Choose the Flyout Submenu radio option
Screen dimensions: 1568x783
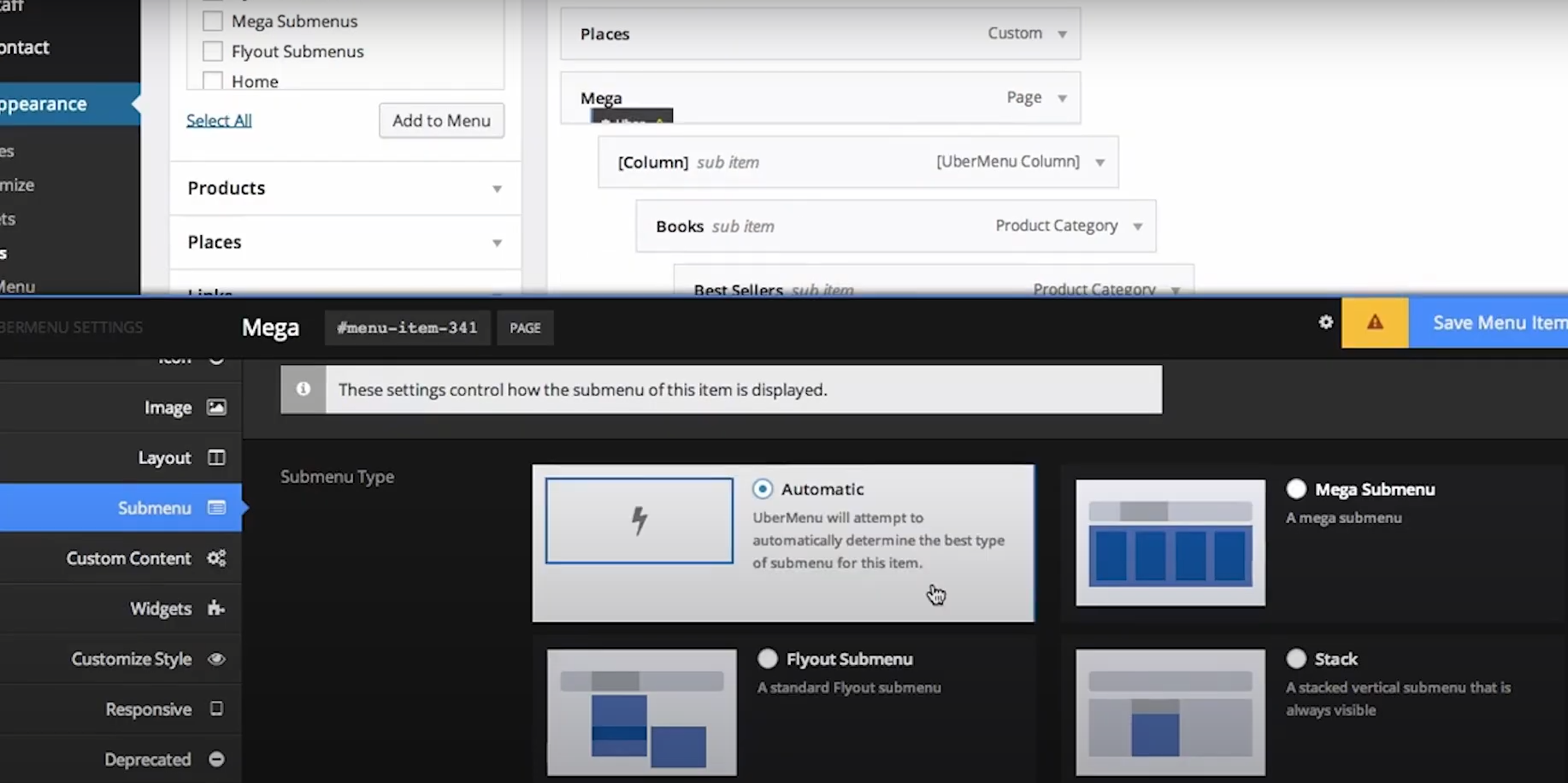tap(767, 659)
